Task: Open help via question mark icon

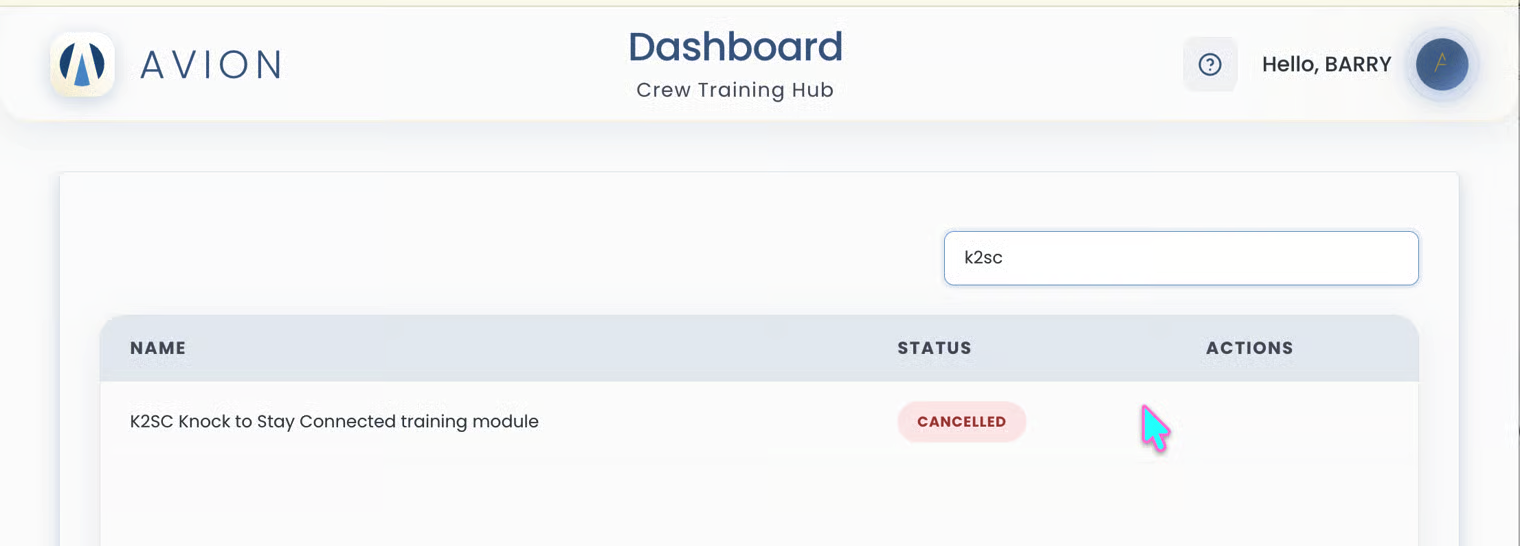Action: pos(1210,64)
